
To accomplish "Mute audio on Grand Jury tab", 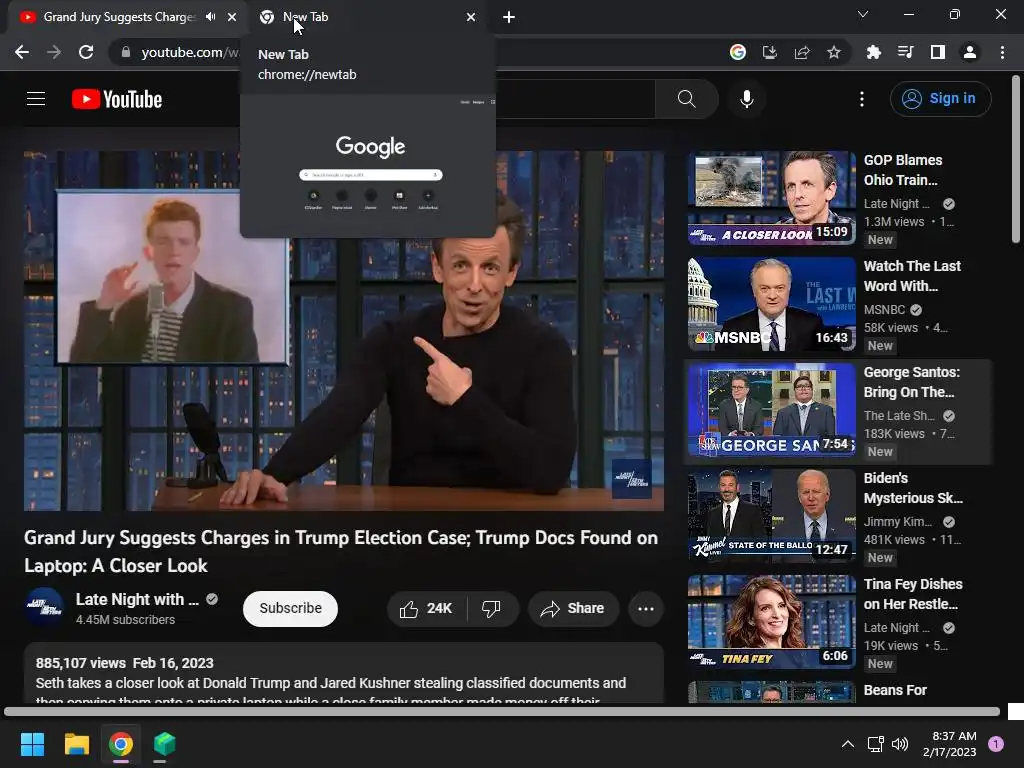I will (210, 17).
